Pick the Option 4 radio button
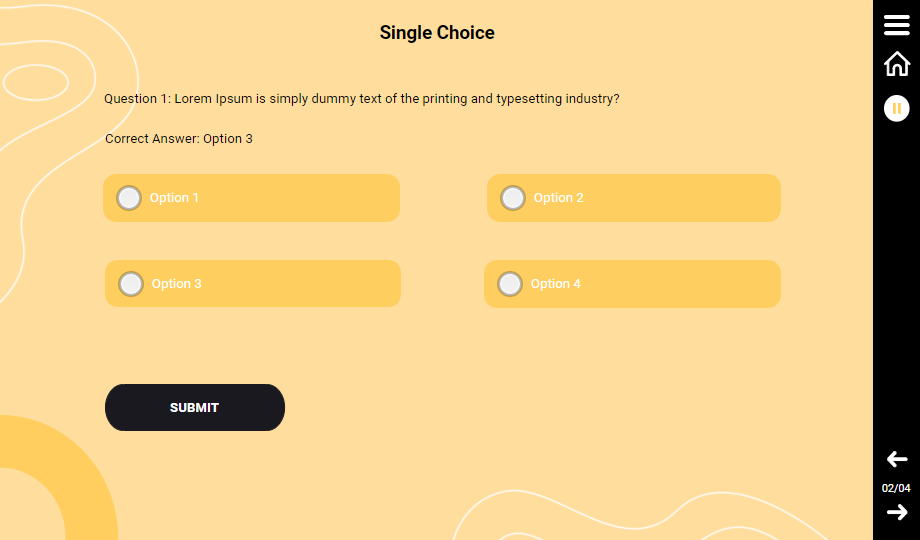920x540 pixels. [x=510, y=284]
